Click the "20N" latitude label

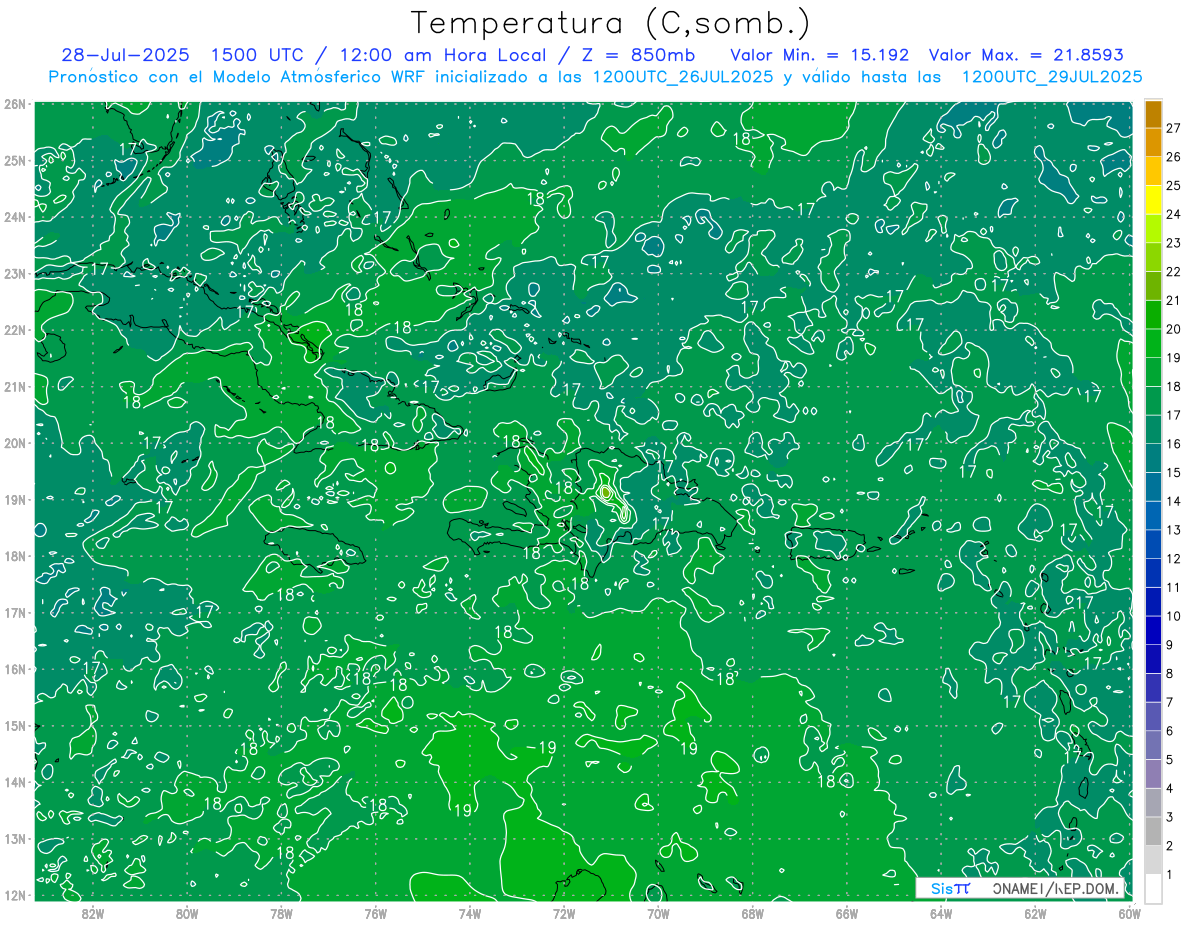pos(16,443)
